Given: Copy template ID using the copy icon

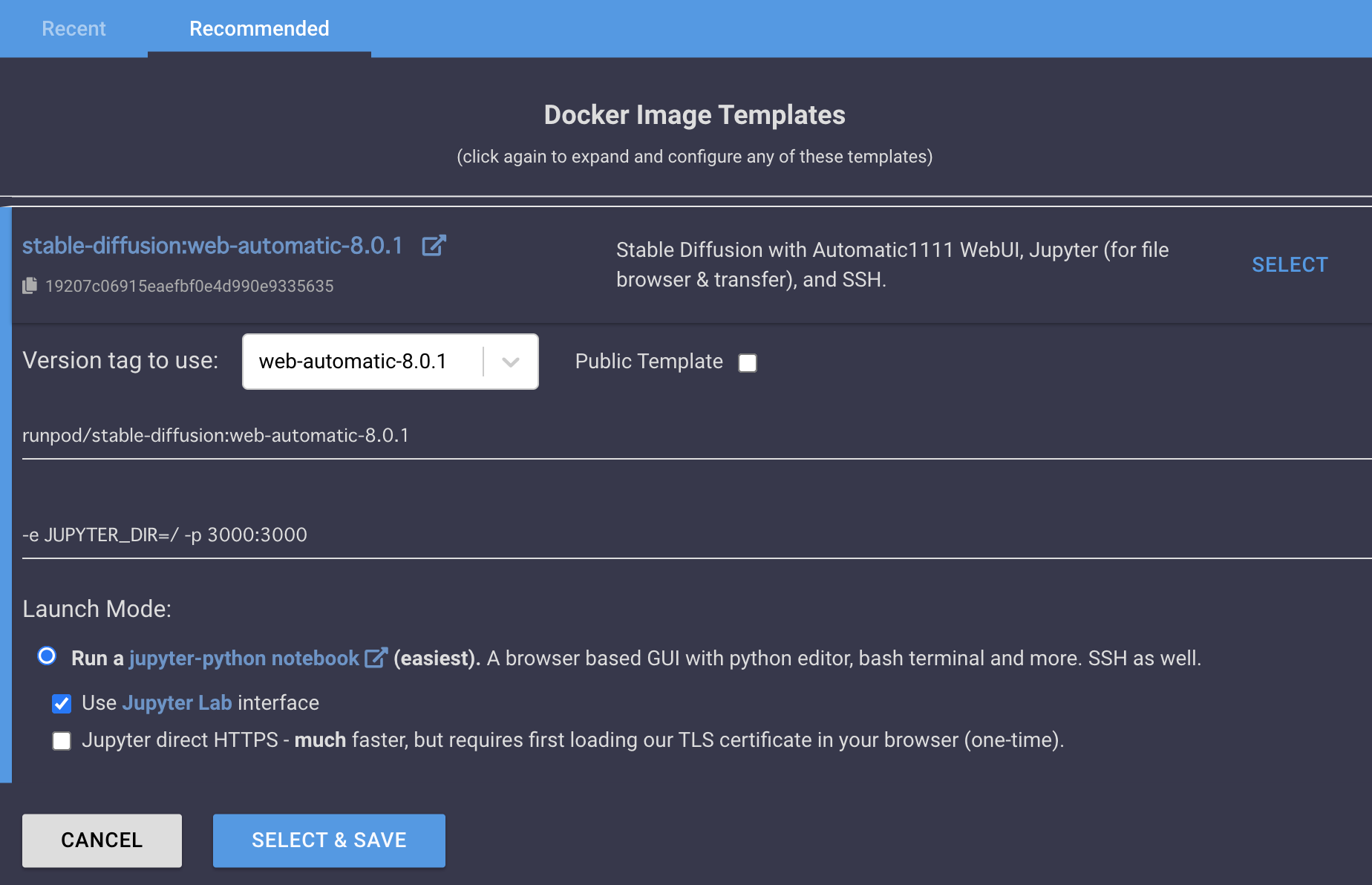Looking at the screenshot, I should point(30,286).
